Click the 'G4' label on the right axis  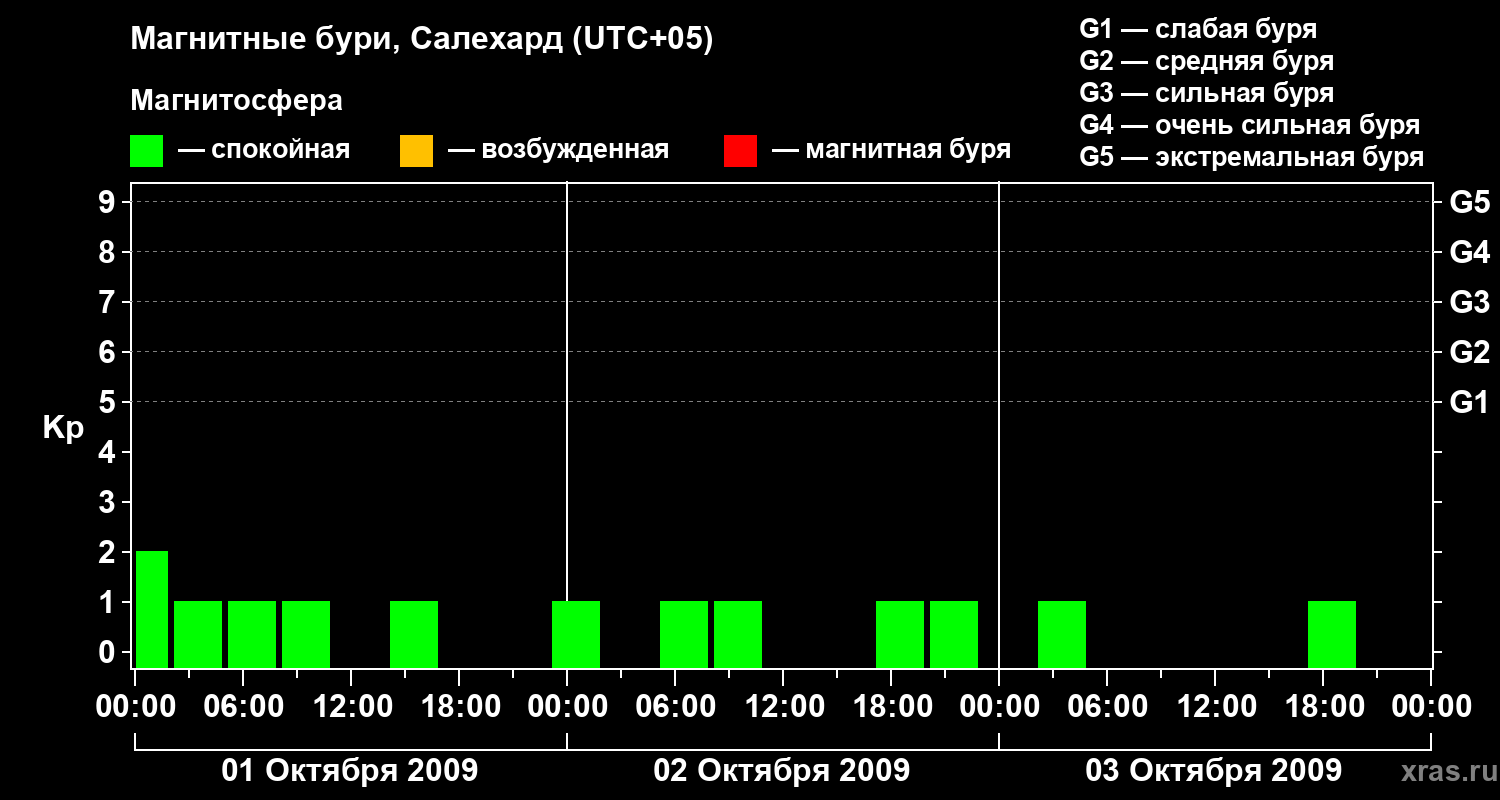(x=1469, y=252)
